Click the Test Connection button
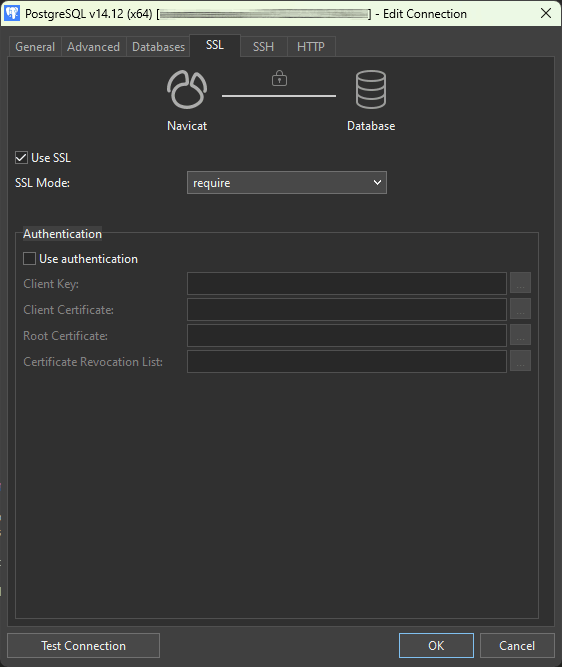 [x=83, y=646]
